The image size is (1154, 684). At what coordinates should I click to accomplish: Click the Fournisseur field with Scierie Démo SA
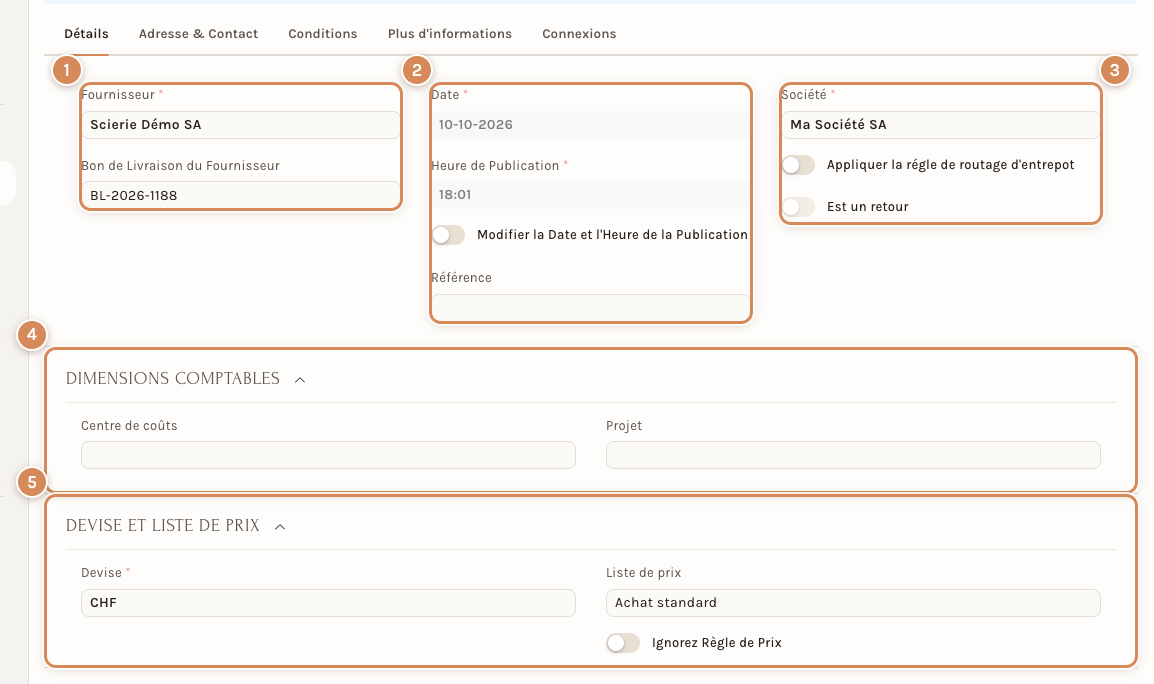point(241,124)
